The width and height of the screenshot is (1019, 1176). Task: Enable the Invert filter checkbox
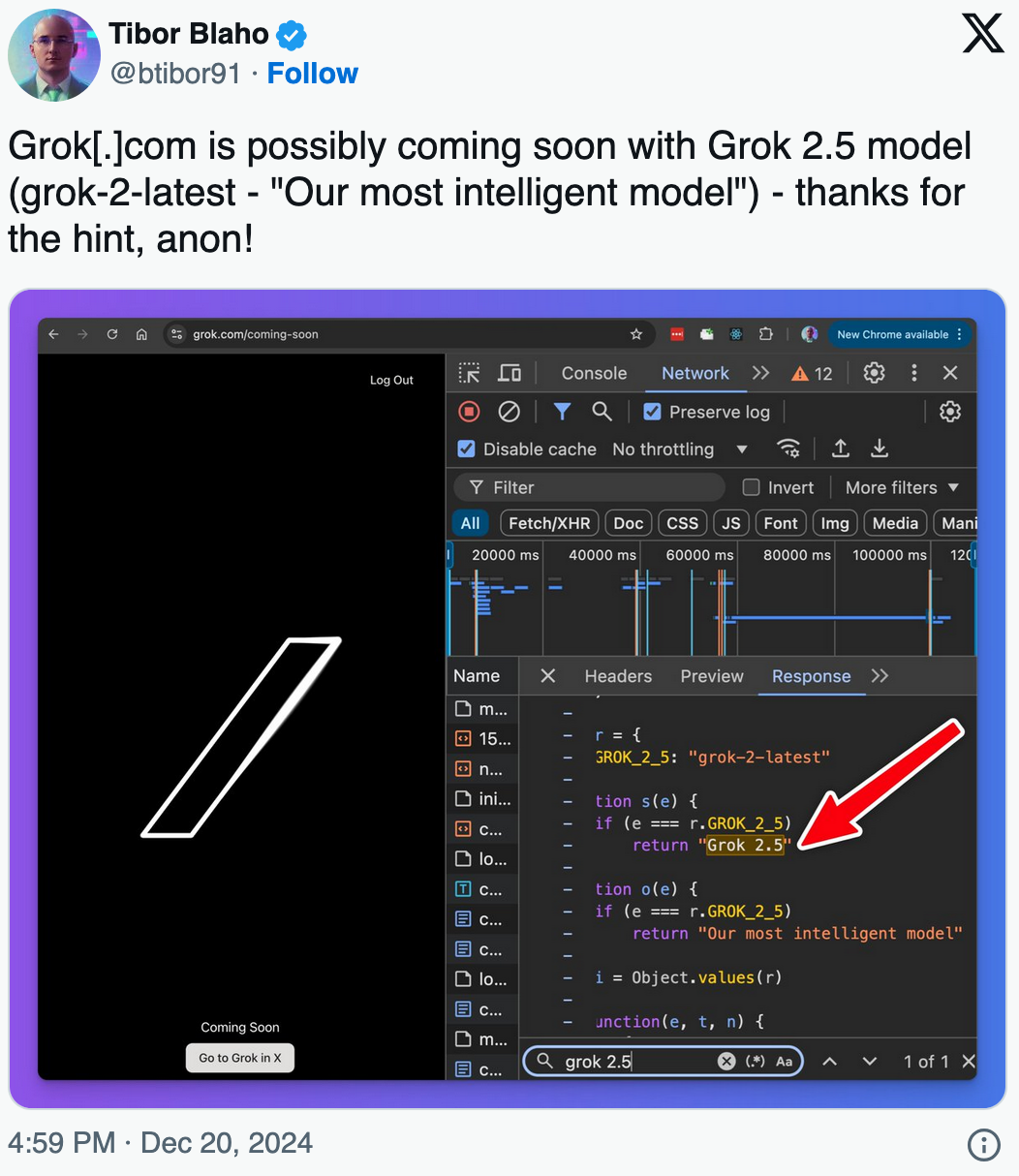(751, 487)
